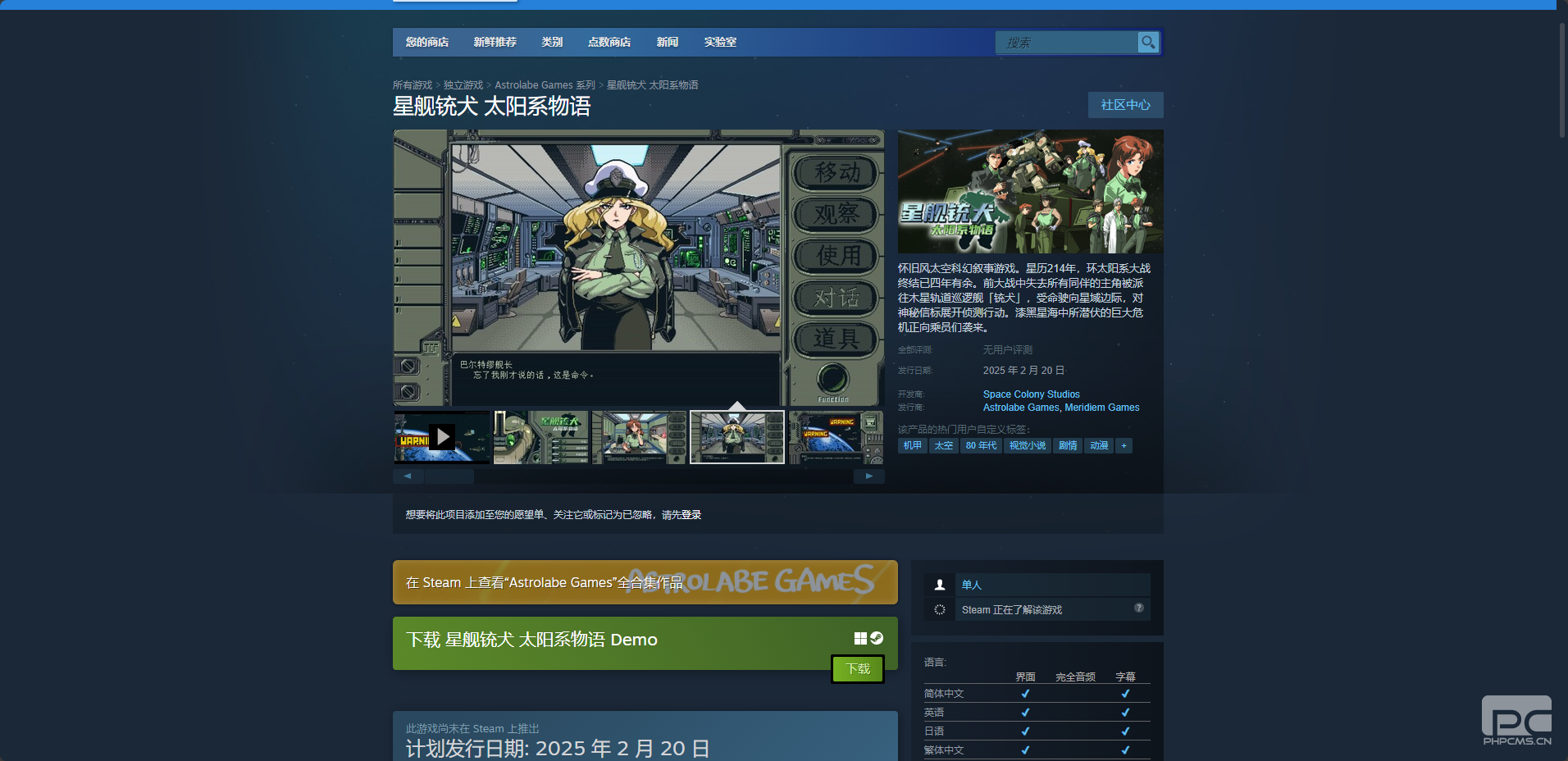
Task: Click the Windows platform icon on demo banner
Action: pos(860,638)
